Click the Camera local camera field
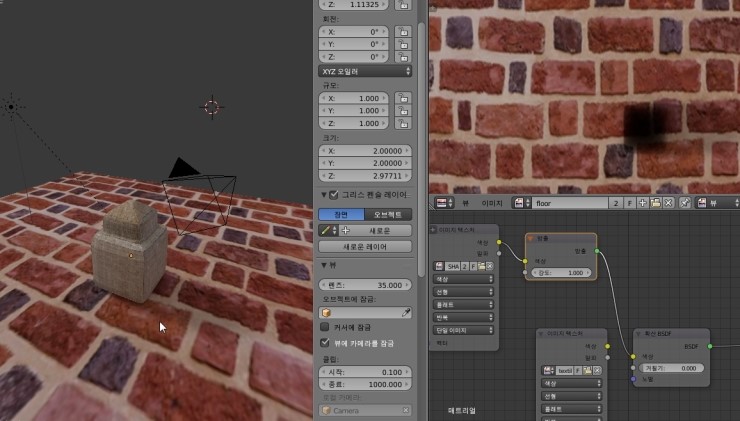The image size is (740, 421). pos(365,410)
